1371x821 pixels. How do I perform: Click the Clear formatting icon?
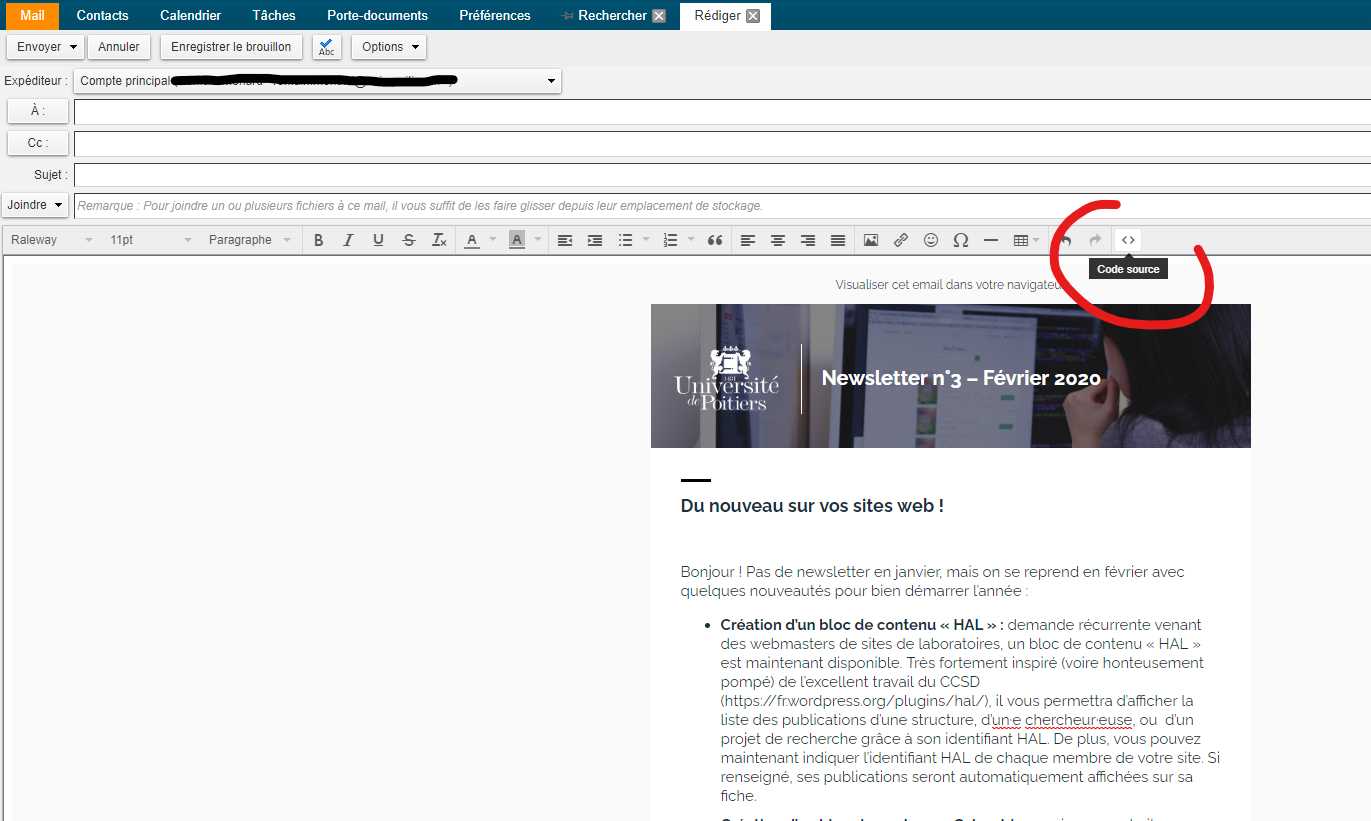click(x=439, y=240)
